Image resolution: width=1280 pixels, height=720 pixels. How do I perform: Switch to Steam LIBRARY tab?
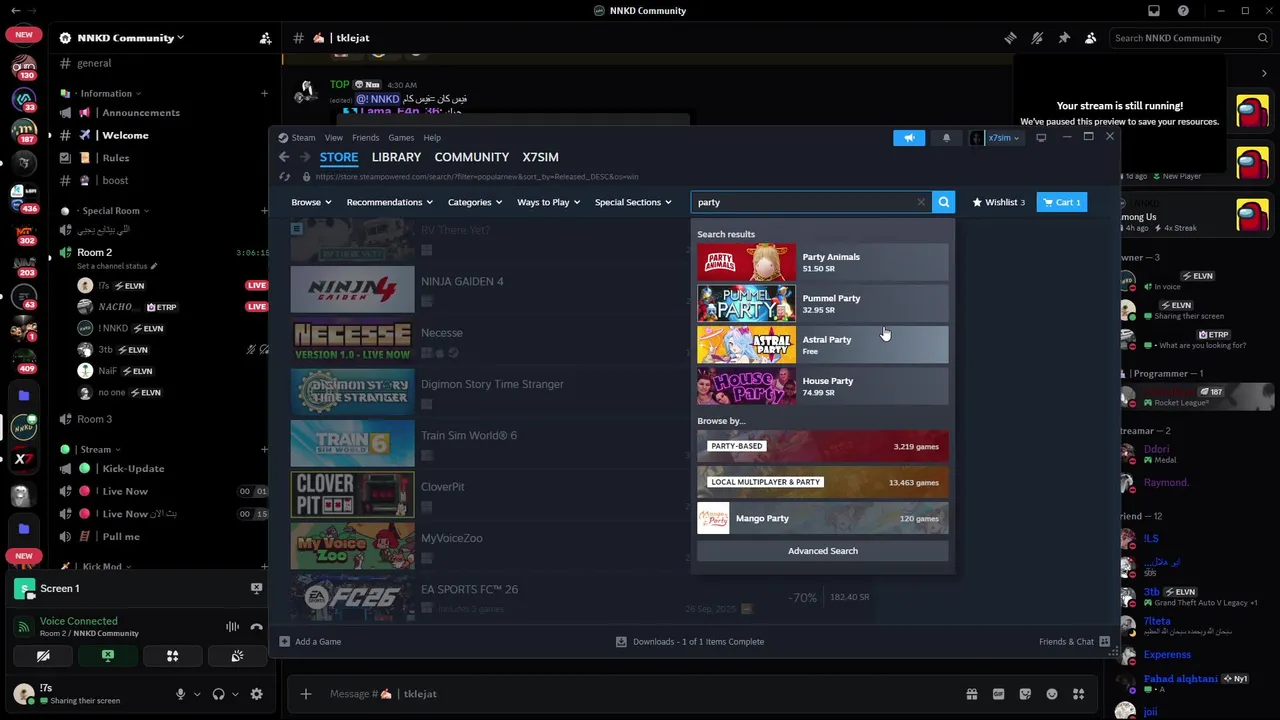(x=396, y=157)
